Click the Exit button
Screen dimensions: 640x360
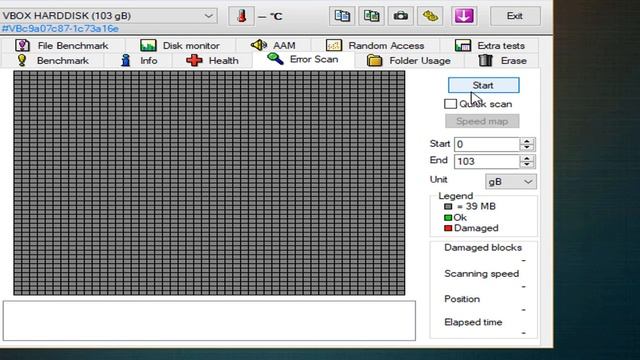click(515, 16)
